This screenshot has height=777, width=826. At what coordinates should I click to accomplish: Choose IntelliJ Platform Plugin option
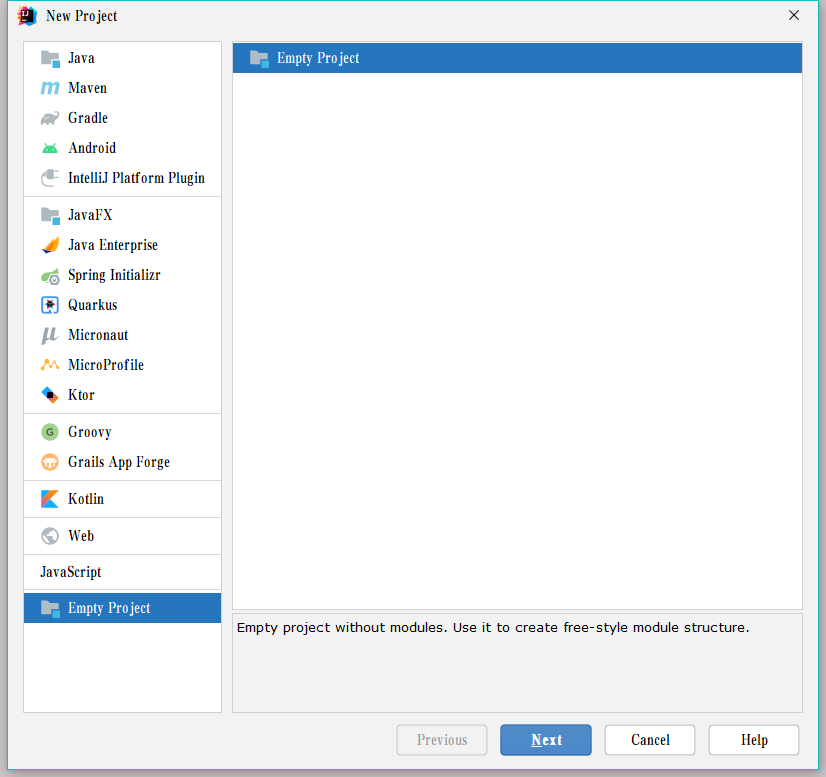136,178
